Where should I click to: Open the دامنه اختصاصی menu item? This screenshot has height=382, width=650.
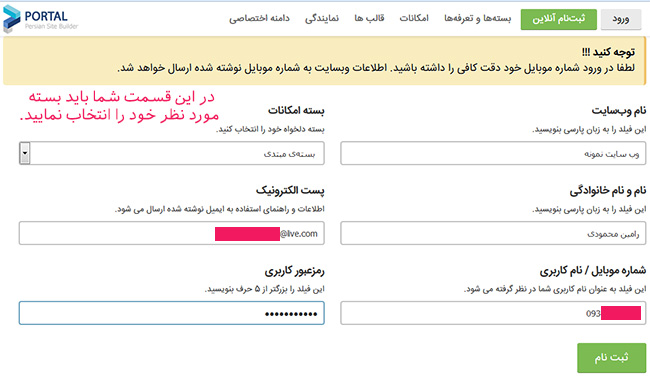[x=259, y=18]
